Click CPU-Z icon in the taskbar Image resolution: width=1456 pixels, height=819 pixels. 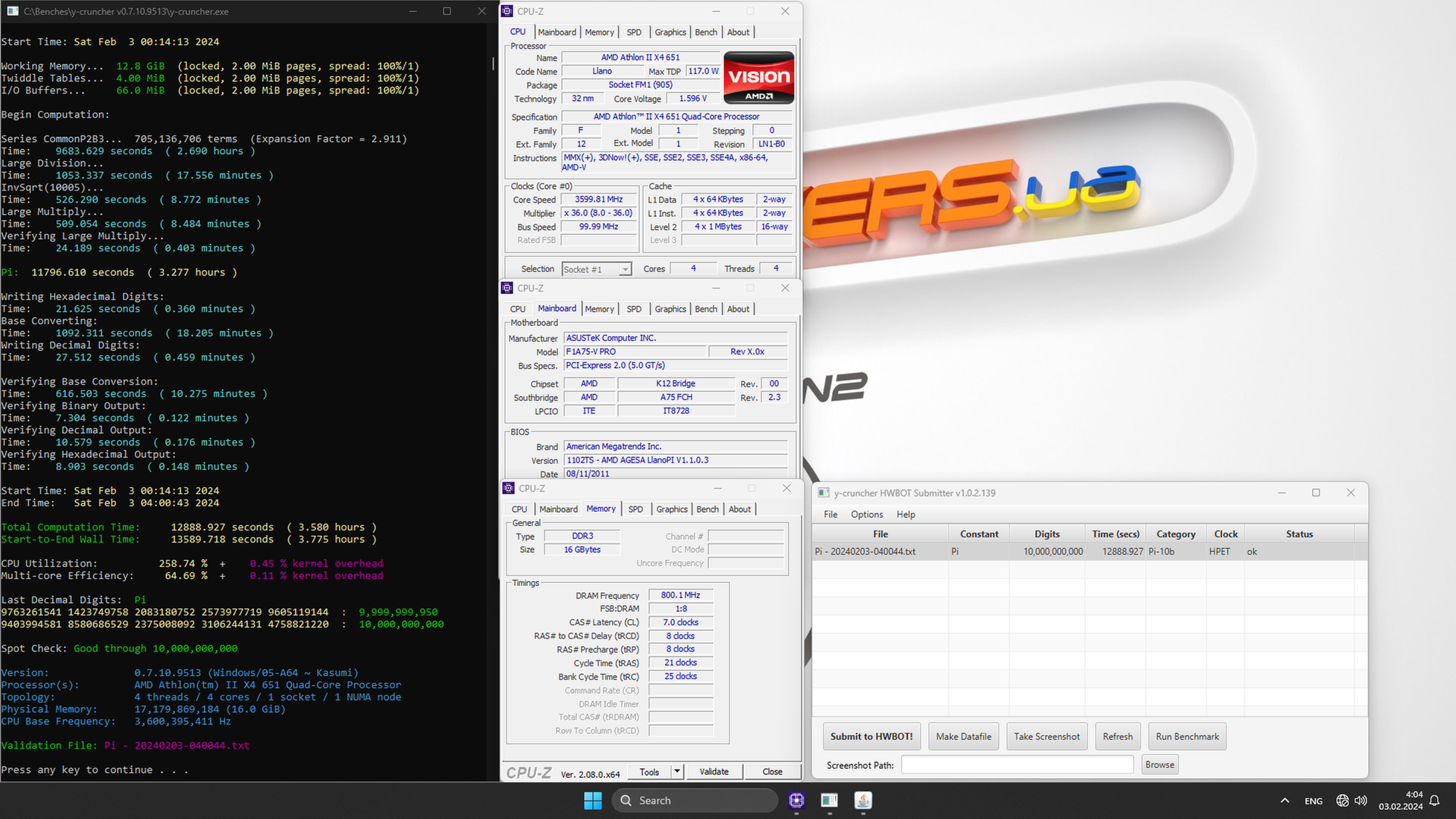point(796,800)
